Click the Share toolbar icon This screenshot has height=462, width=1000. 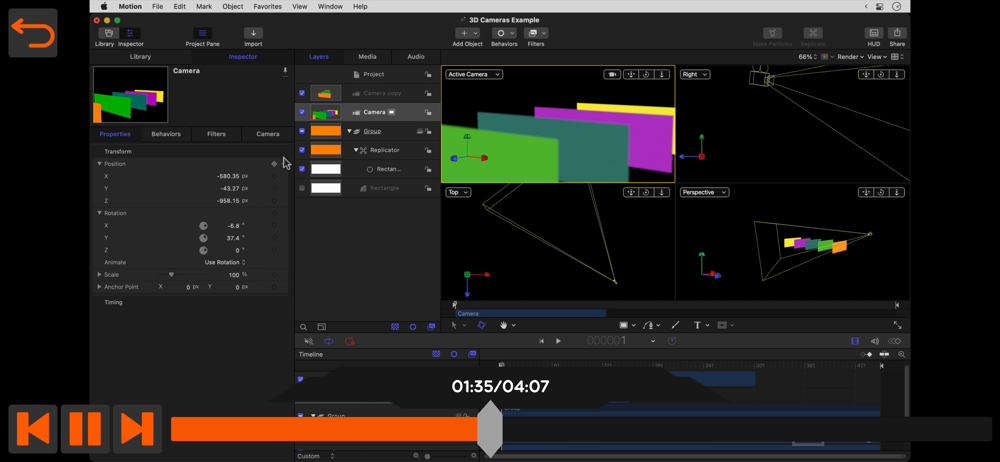coord(897,33)
